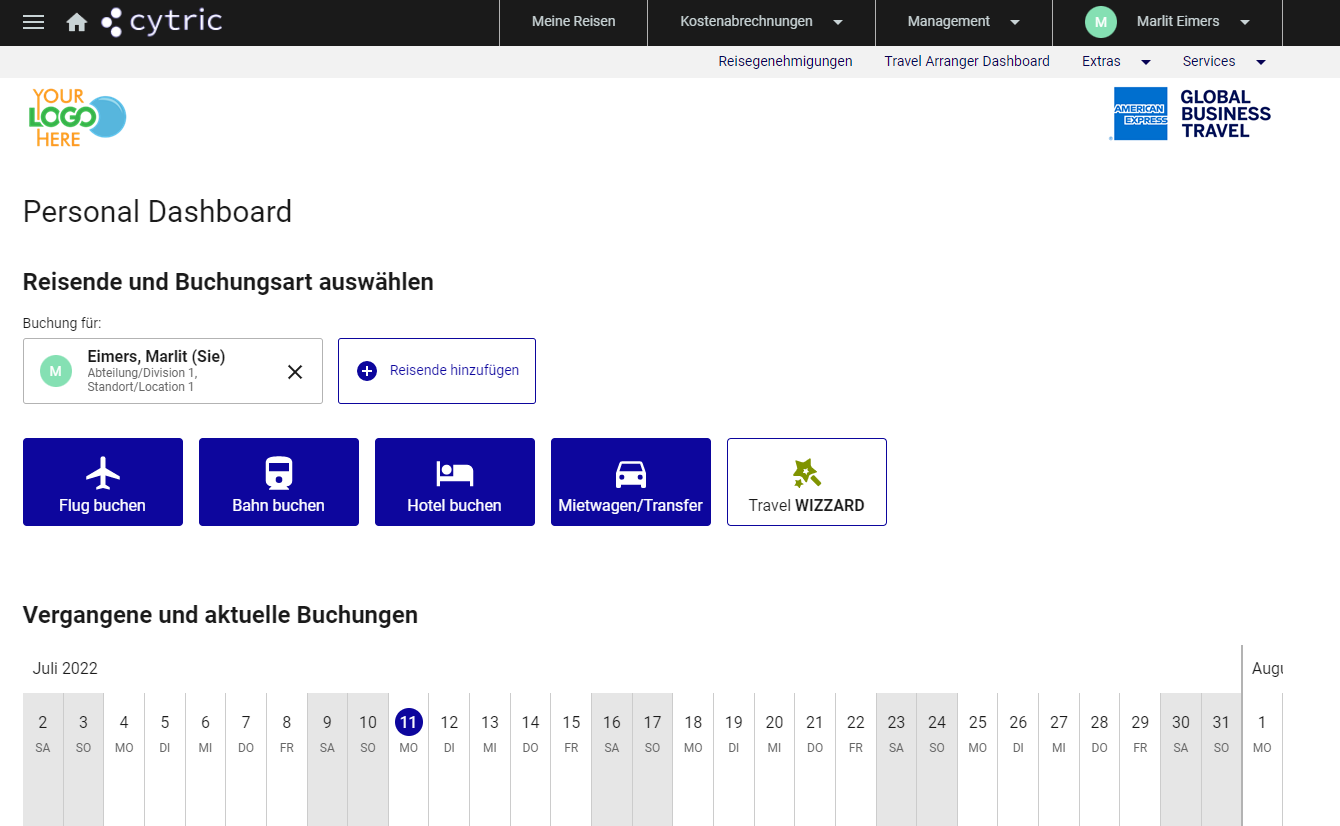Click the Juli 2022 month label

click(65, 668)
